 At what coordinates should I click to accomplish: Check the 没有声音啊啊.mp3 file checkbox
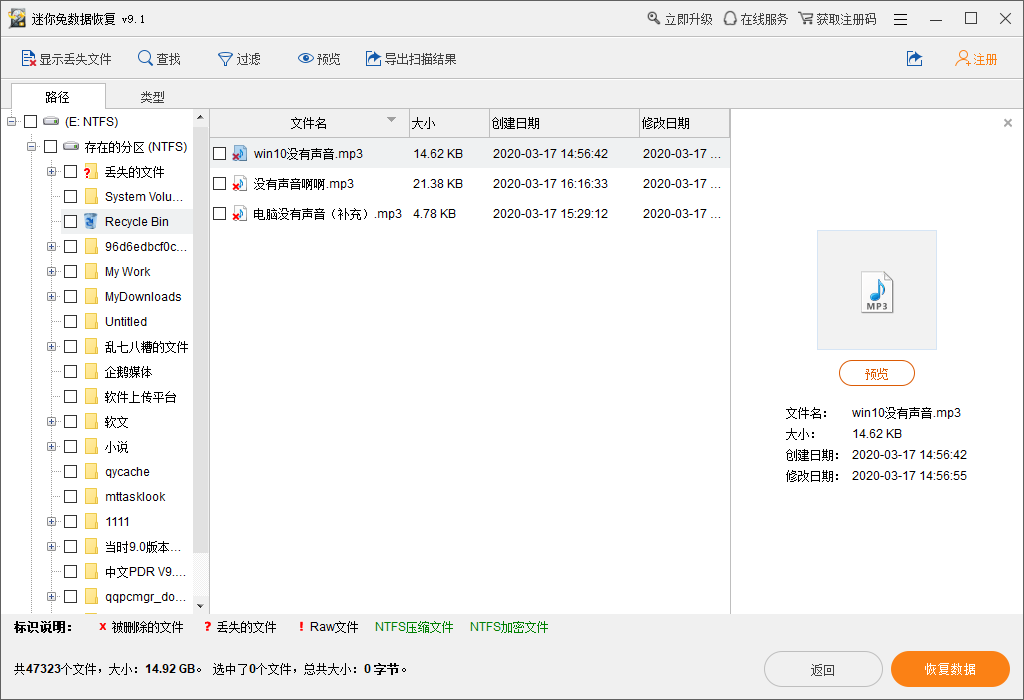[x=219, y=183]
